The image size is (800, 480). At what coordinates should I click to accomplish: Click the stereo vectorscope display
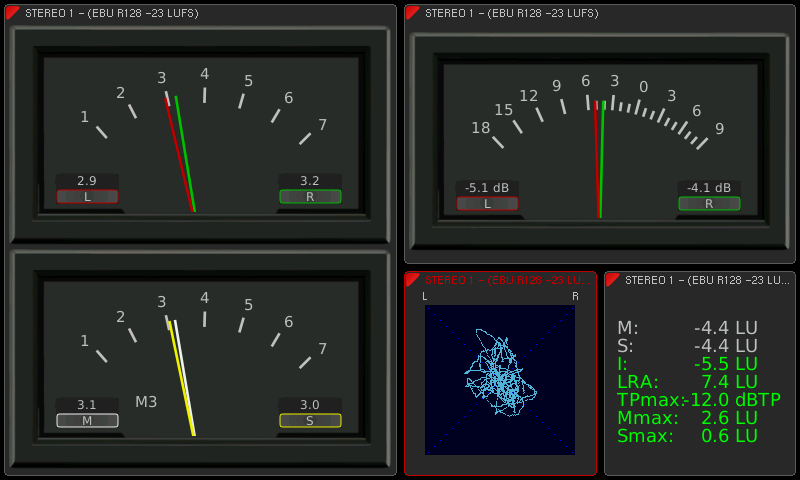pyautogui.click(x=500, y=380)
